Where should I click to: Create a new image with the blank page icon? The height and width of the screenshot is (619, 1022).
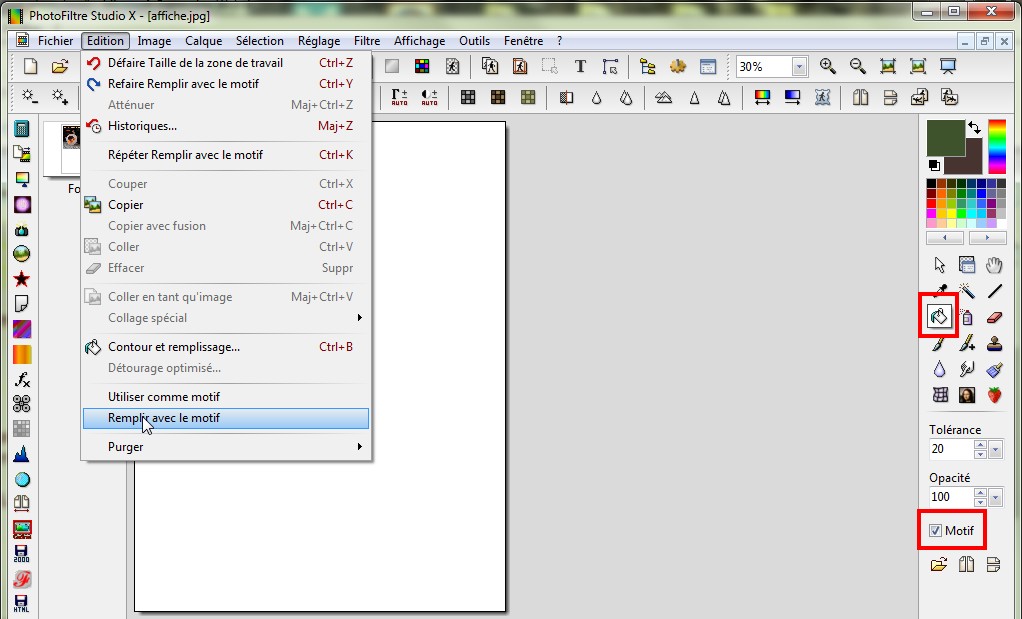[x=31, y=66]
